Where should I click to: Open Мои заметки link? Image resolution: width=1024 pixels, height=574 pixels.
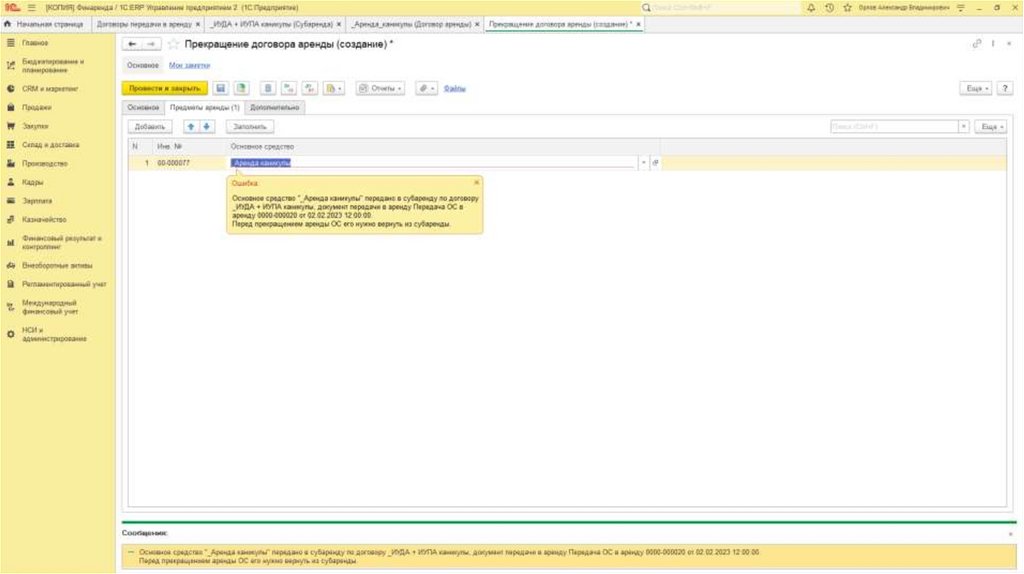(x=189, y=65)
